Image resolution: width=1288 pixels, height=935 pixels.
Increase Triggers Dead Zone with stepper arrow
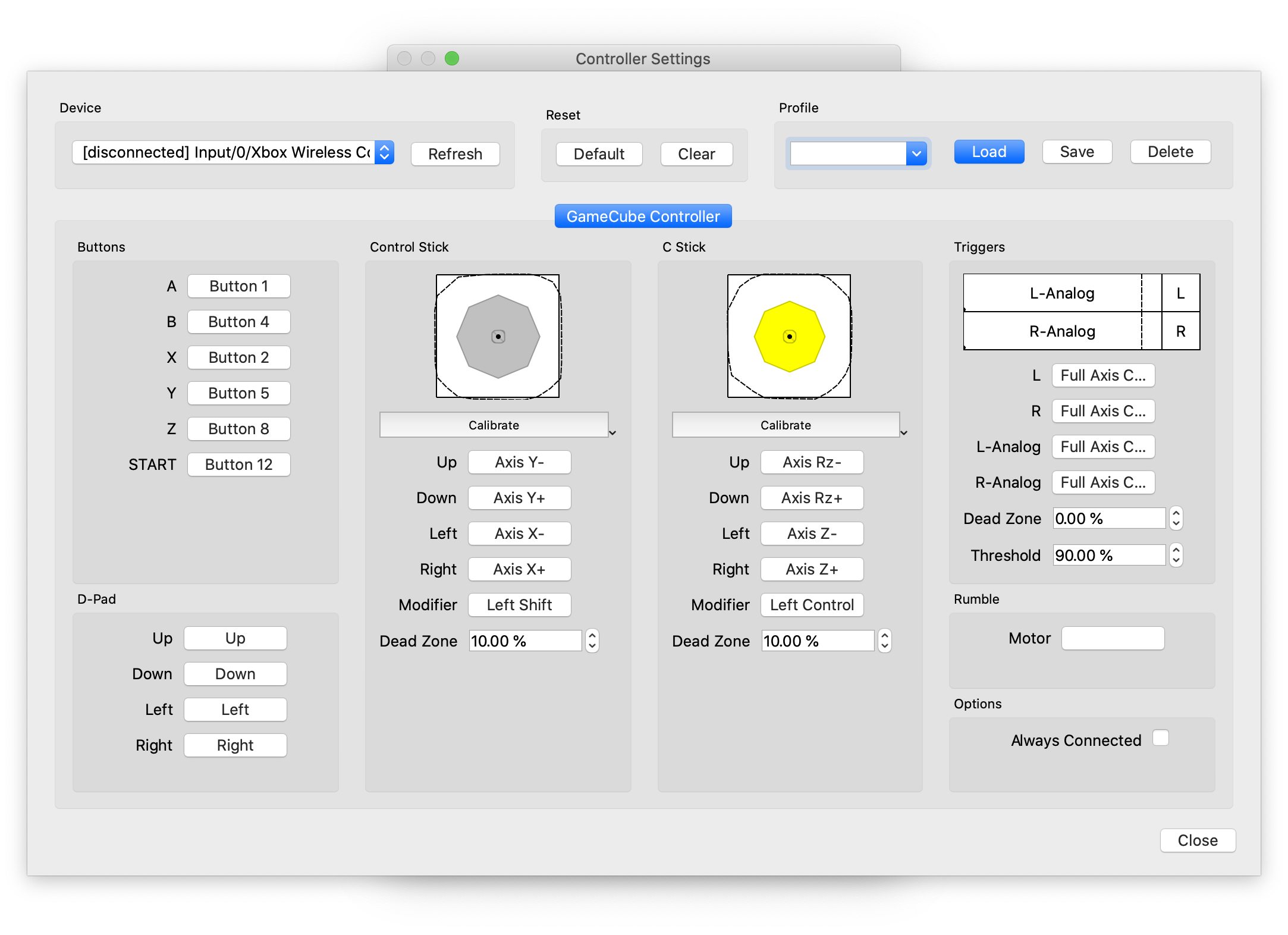1176,514
